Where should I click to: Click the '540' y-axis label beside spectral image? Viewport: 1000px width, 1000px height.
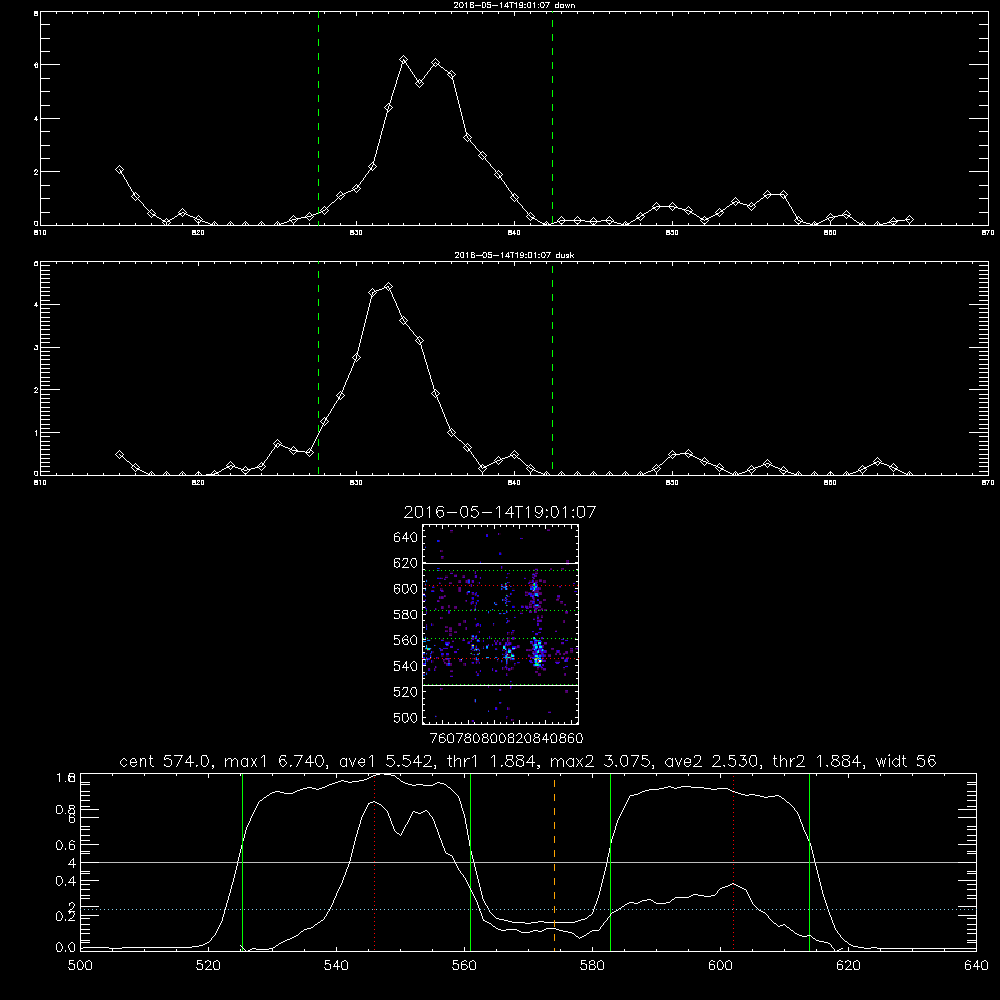point(406,666)
